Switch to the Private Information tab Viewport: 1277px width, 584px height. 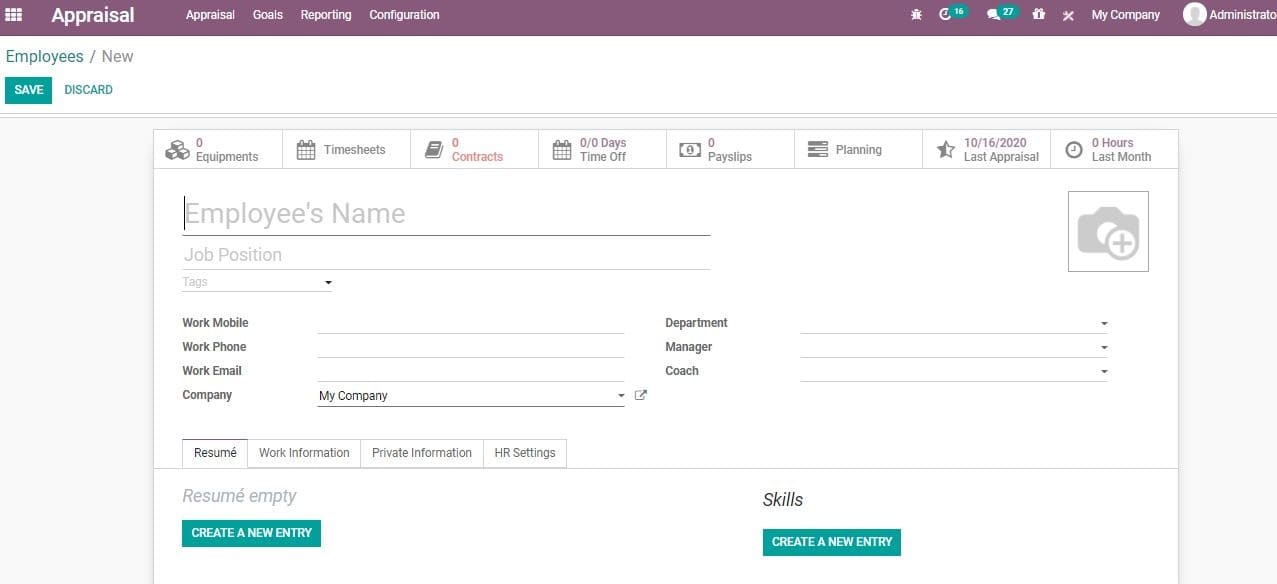pyautogui.click(x=422, y=453)
